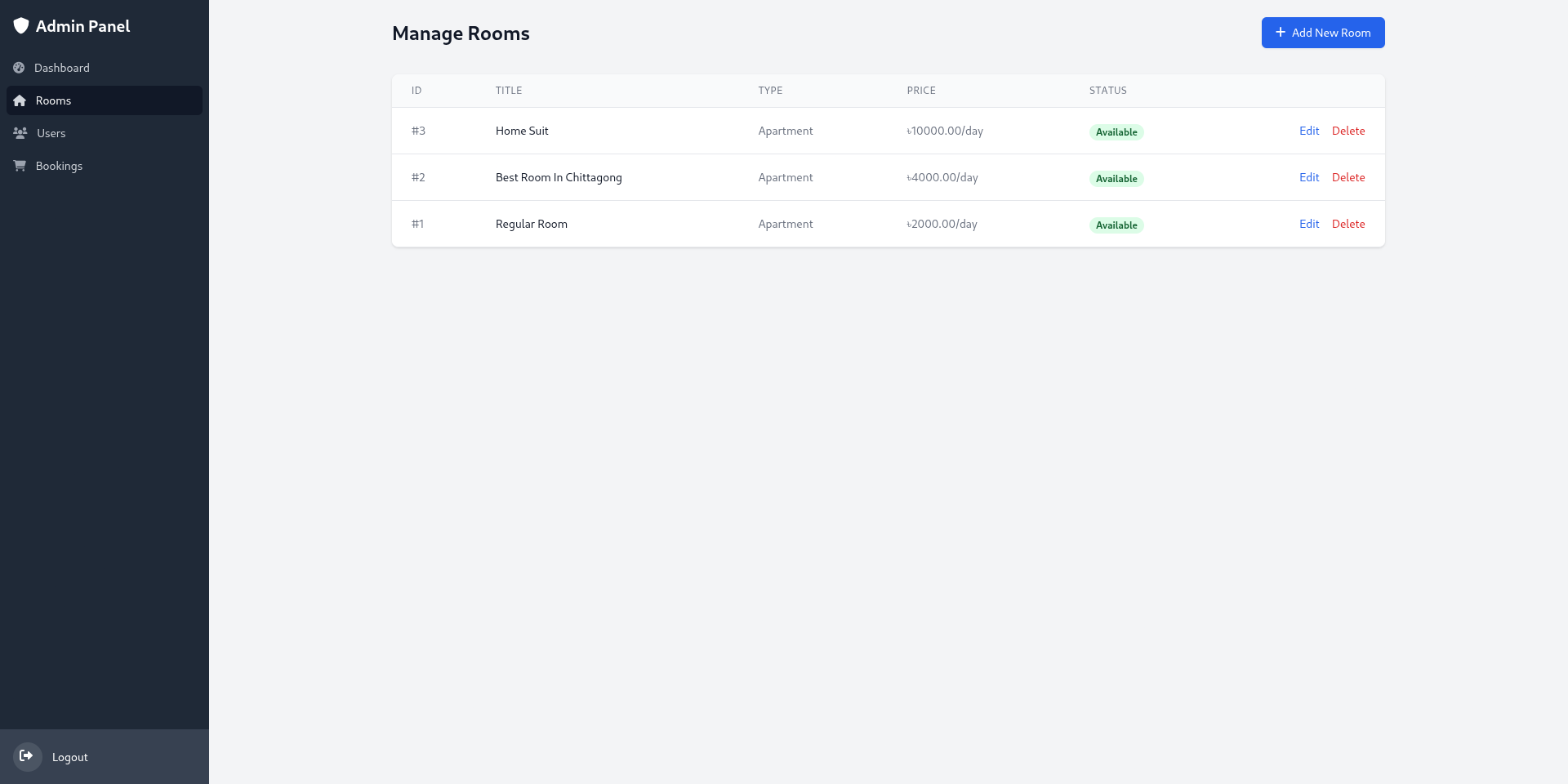
Task: Click the PRICE column header
Action: [921, 91]
